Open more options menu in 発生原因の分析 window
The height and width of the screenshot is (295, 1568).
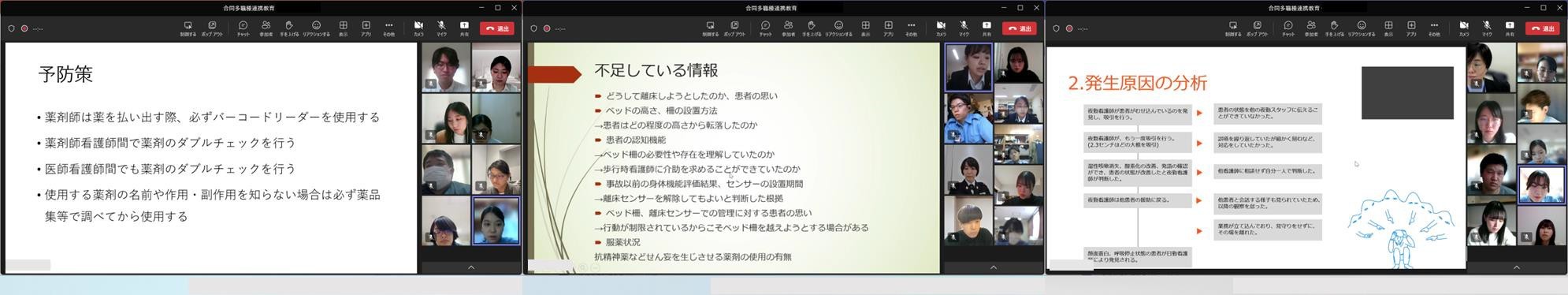pos(1434,28)
